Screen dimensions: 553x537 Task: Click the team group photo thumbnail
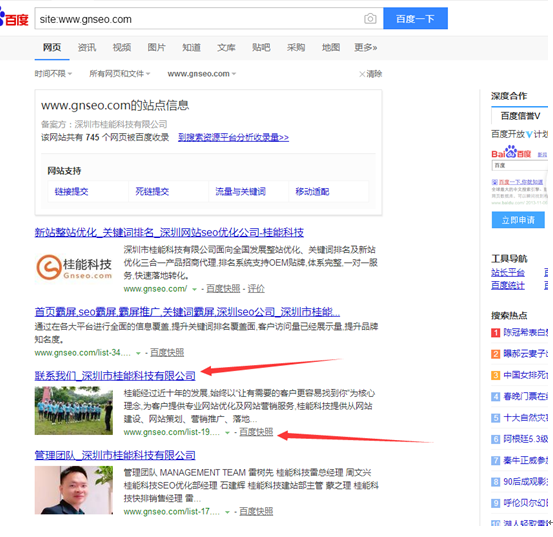[x=74, y=410]
